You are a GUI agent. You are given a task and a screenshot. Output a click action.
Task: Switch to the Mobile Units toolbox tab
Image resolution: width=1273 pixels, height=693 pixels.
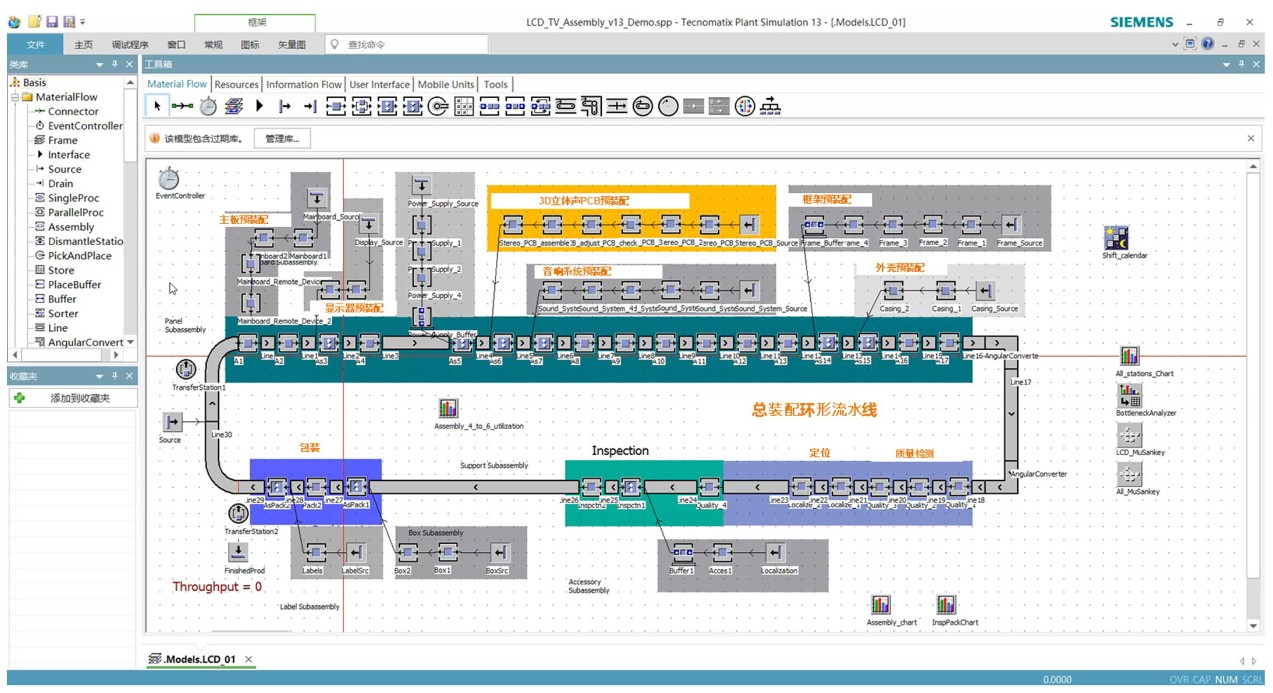tap(446, 84)
